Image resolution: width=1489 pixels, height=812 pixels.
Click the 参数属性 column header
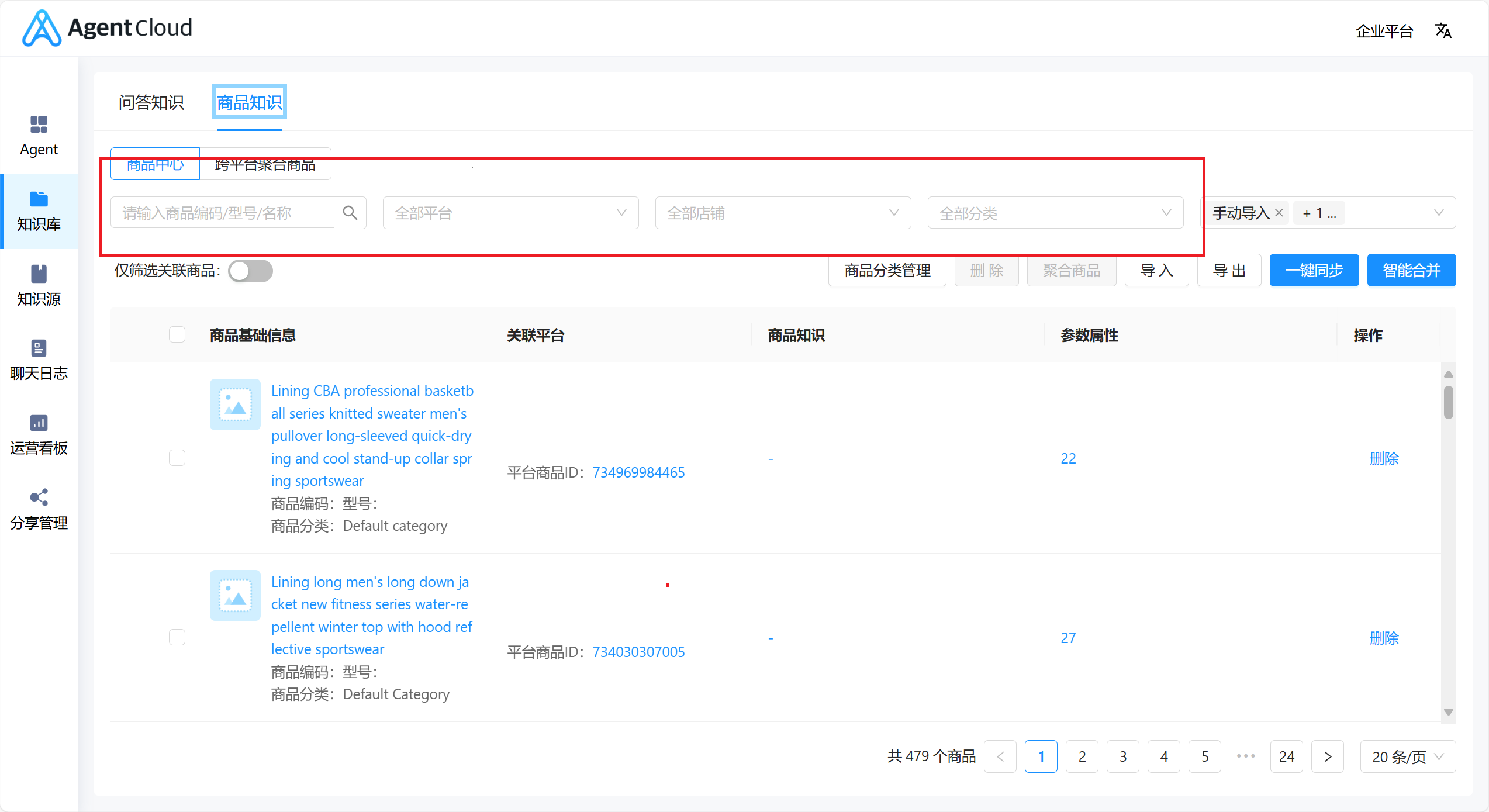[1089, 335]
